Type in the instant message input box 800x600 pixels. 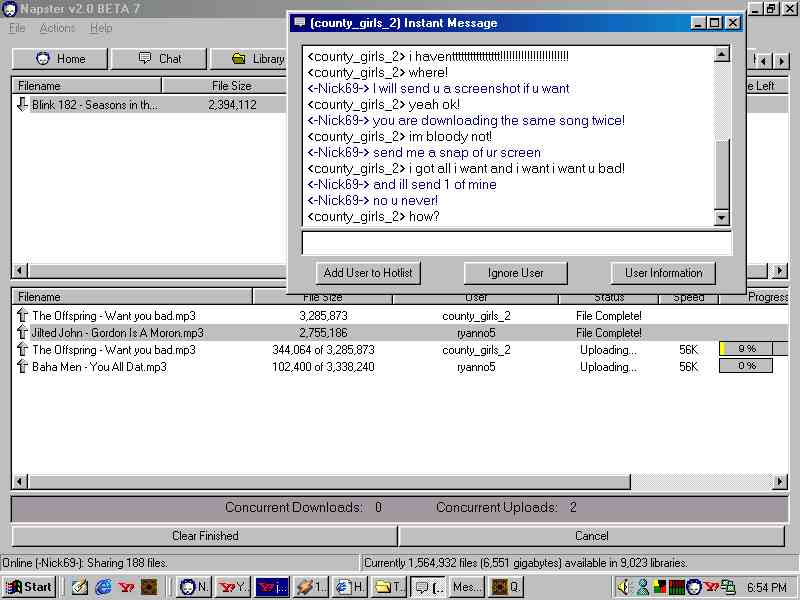coord(516,243)
